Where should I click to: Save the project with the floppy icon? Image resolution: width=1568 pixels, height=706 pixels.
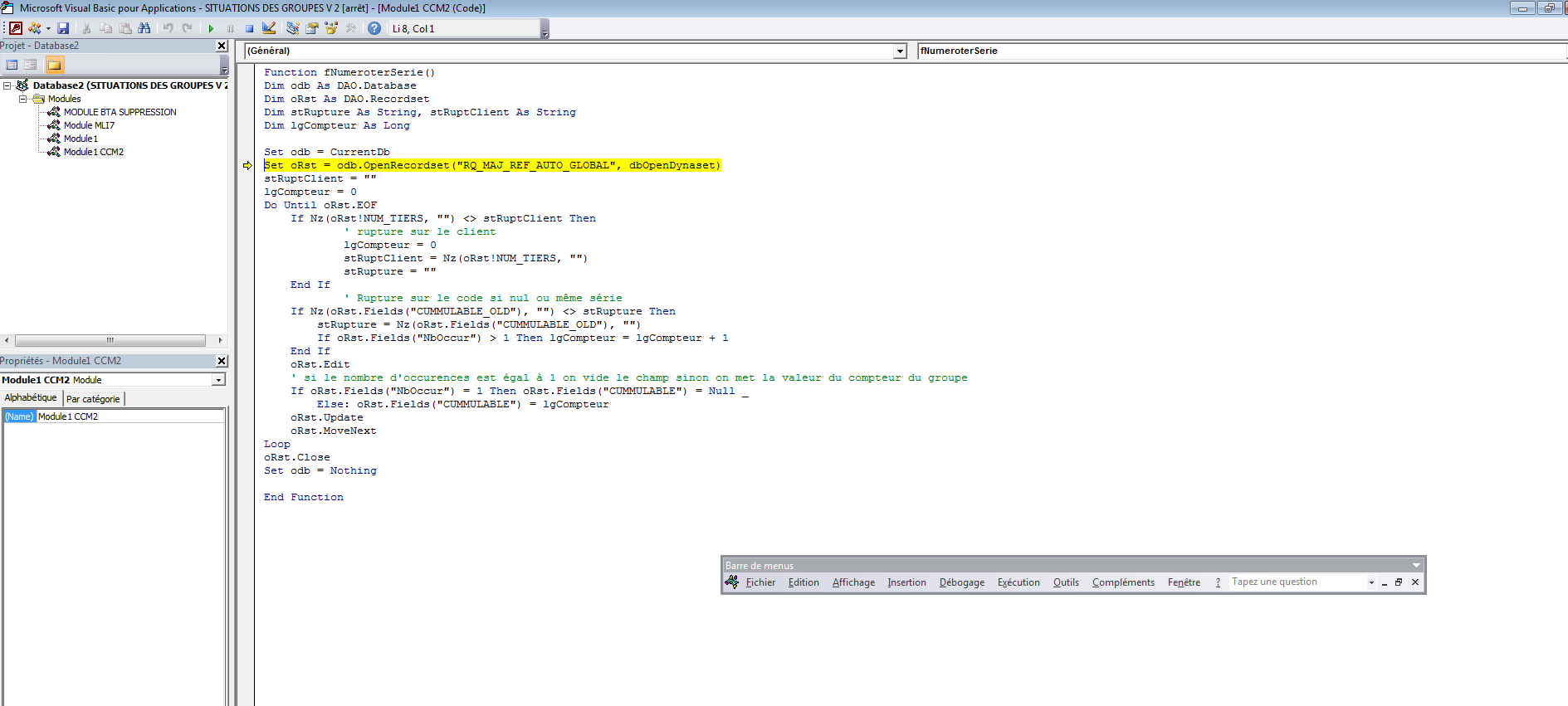point(63,28)
